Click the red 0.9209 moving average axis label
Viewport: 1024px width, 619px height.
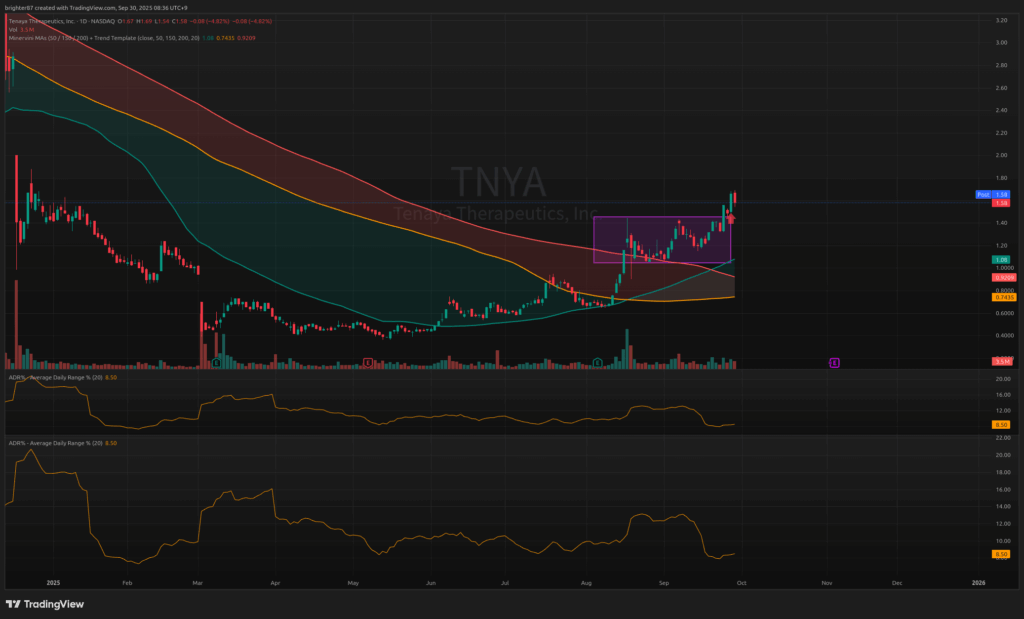pos(1004,278)
